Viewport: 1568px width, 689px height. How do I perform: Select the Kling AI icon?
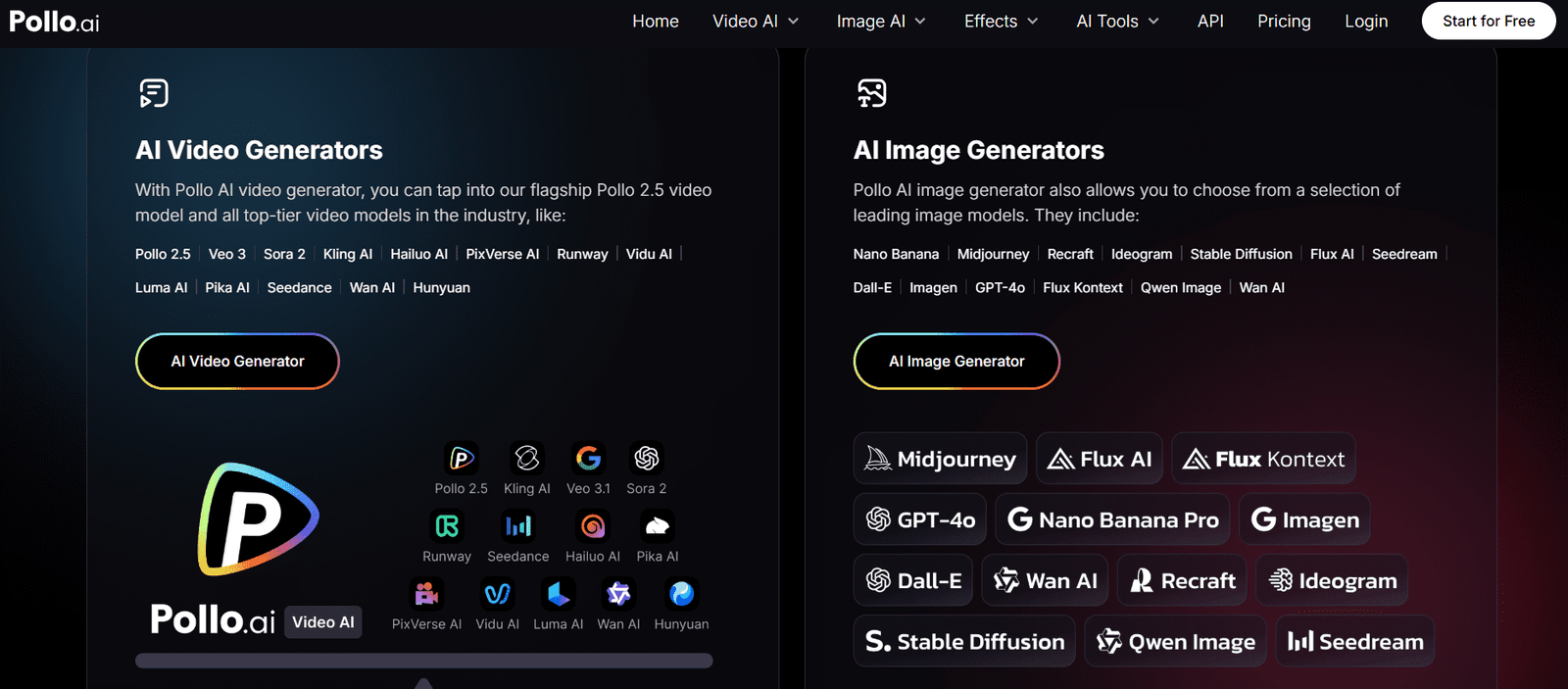coord(526,459)
